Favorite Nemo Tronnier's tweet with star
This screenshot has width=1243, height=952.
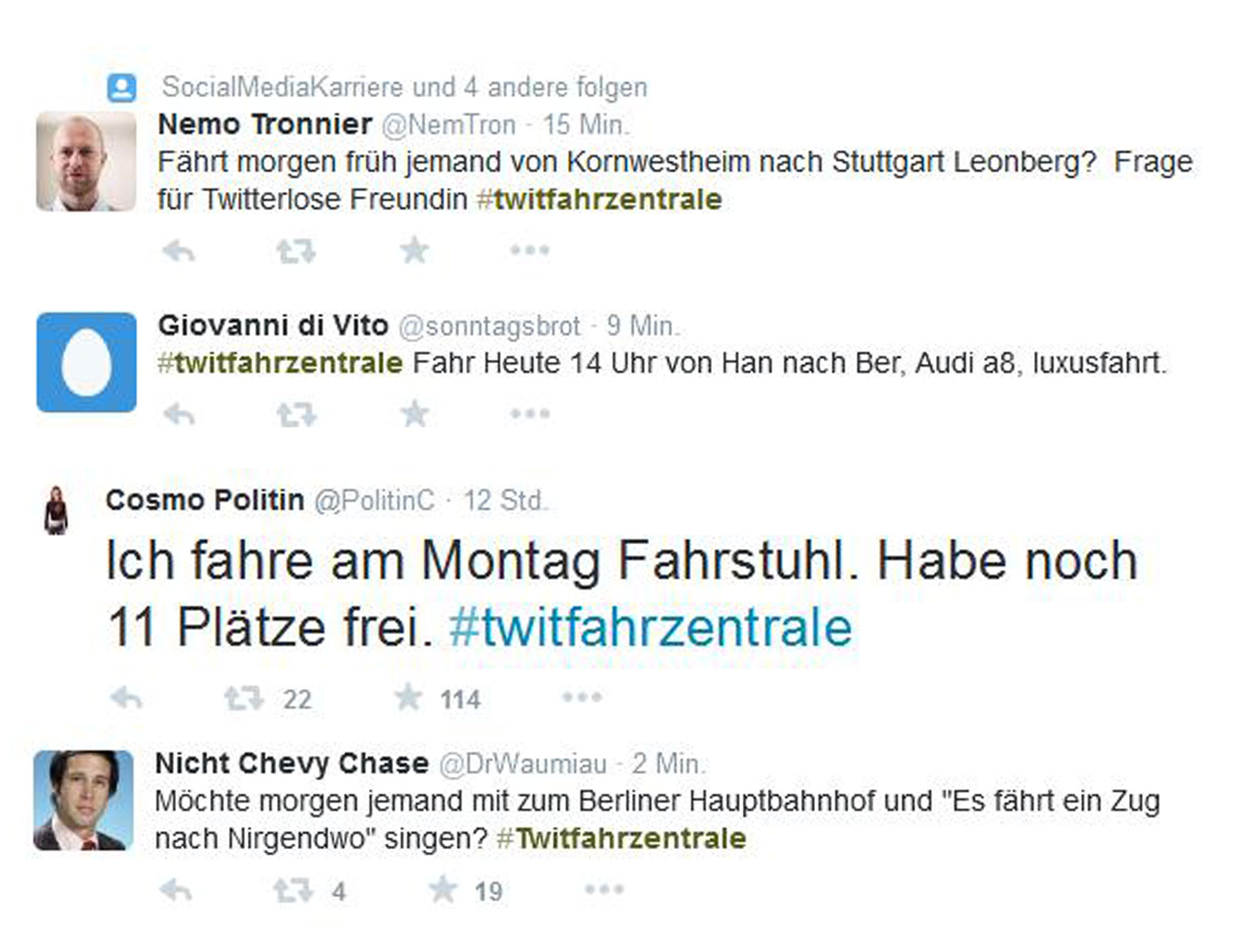pyautogui.click(x=414, y=250)
